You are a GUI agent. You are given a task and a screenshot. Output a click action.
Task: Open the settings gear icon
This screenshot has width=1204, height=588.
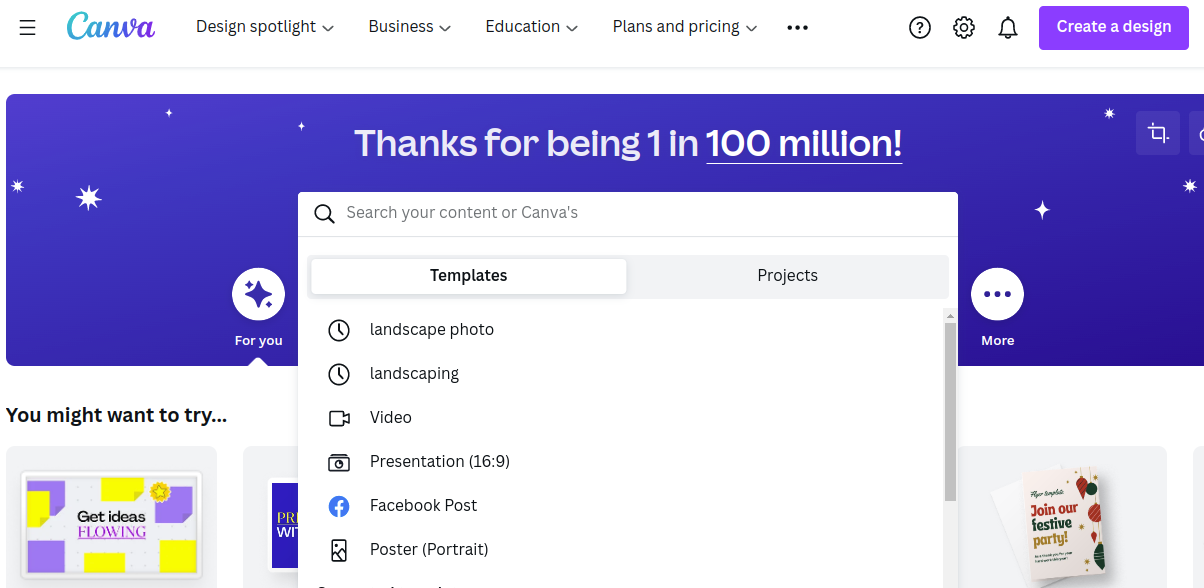coord(964,28)
